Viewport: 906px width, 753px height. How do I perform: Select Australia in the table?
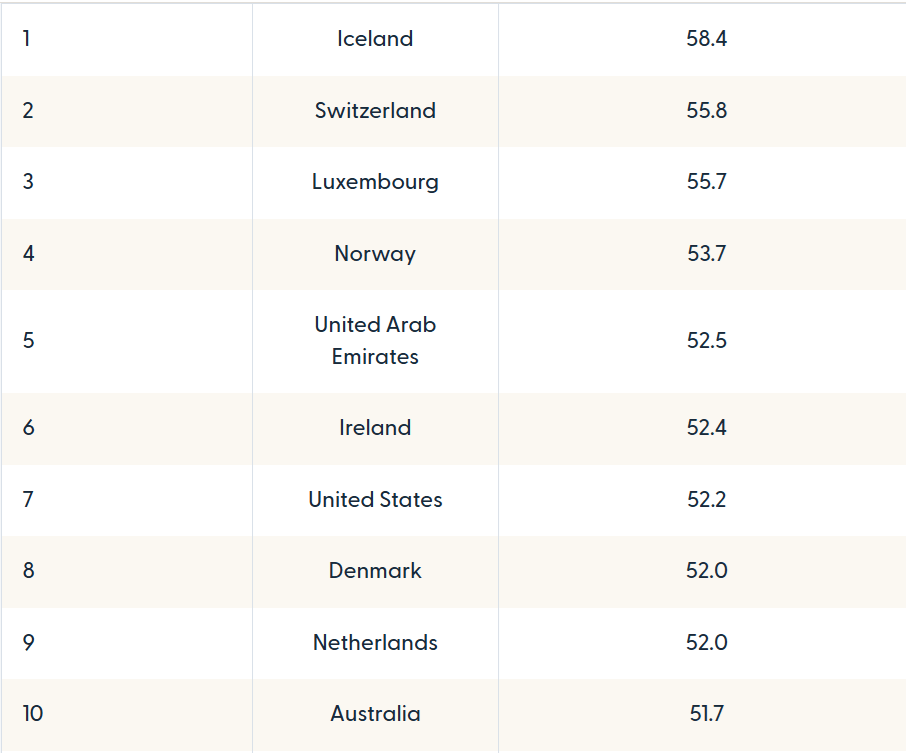click(x=375, y=714)
